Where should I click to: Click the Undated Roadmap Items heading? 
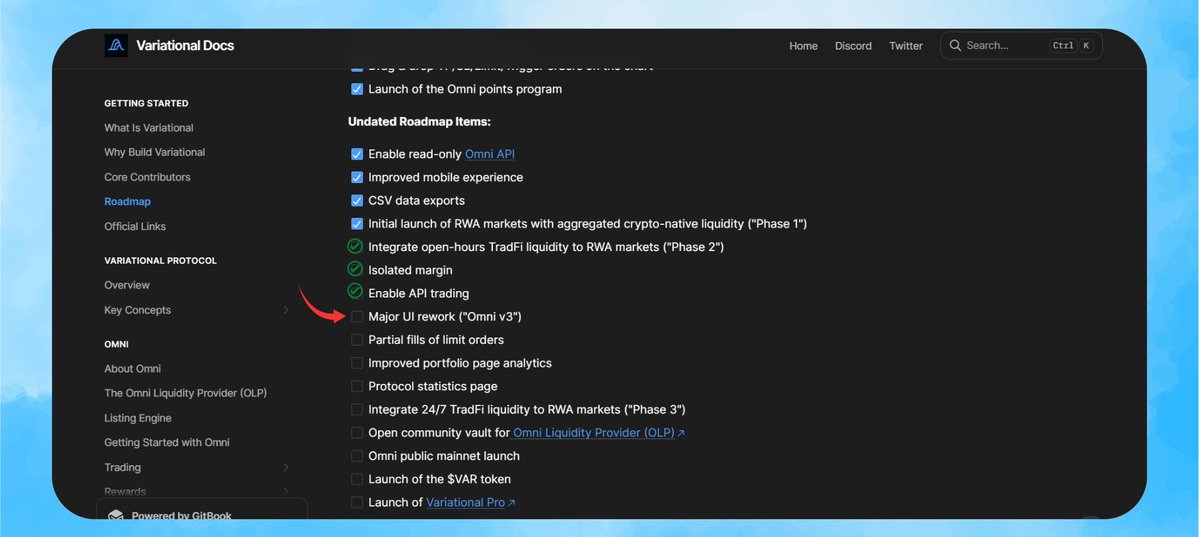419,122
